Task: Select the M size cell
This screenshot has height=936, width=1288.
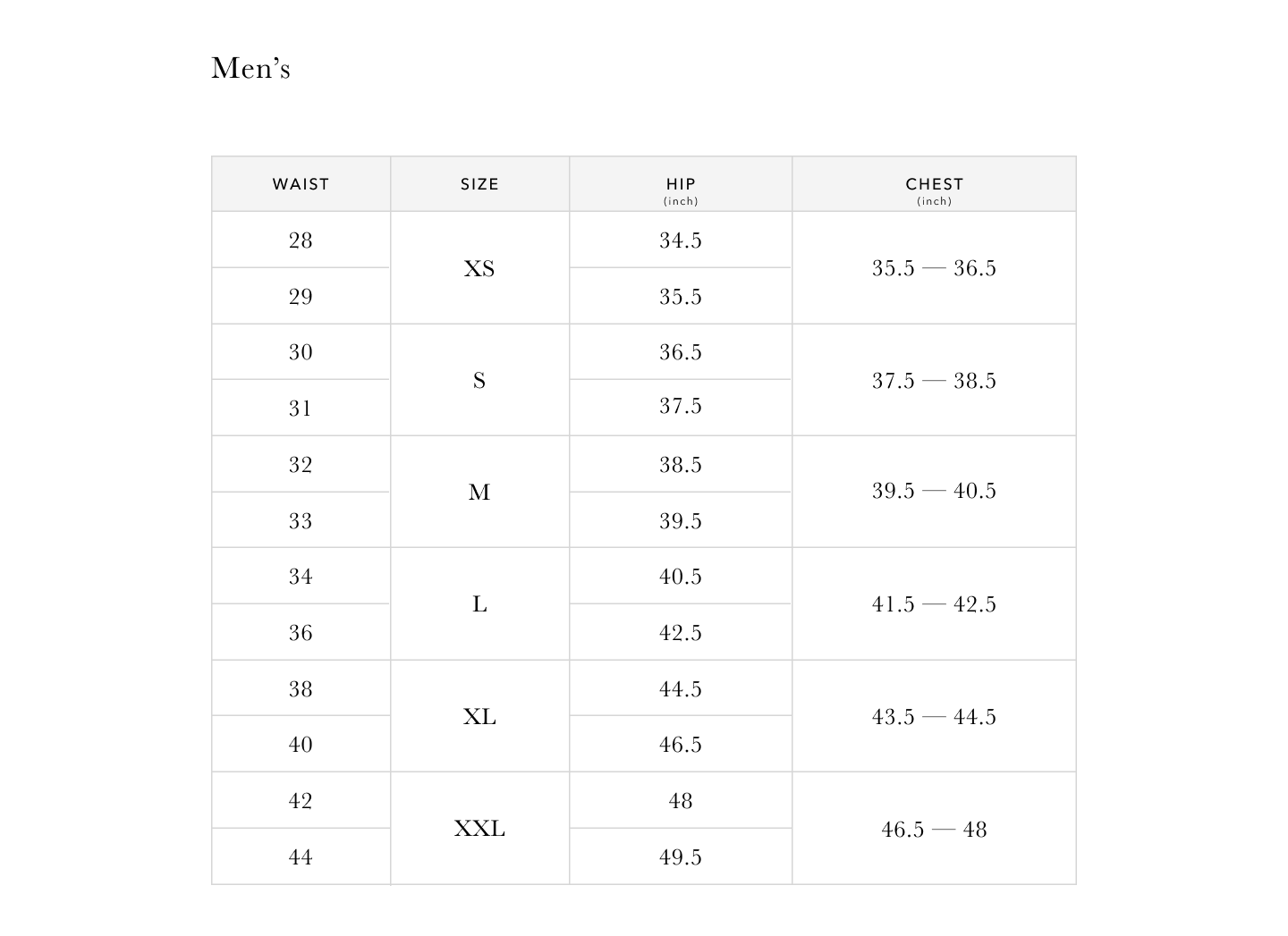Action: coord(479,493)
